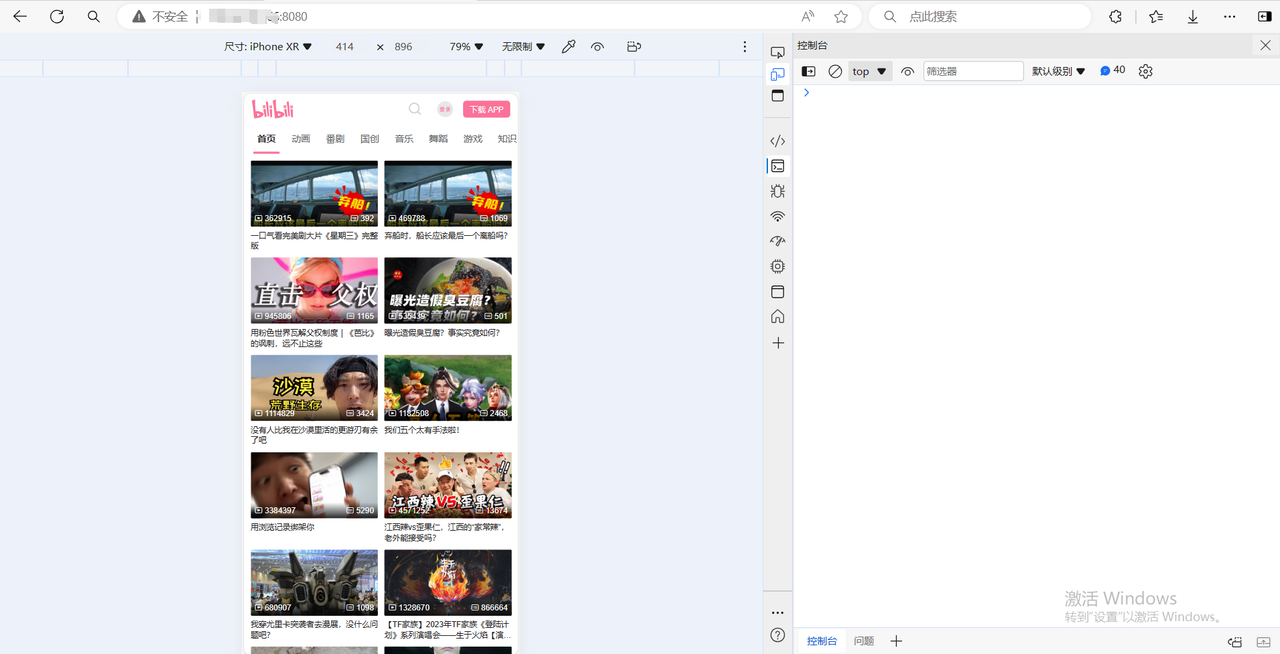The height and width of the screenshot is (654, 1280).
Task: Open the Application panel window icon
Action: coord(778,292)
